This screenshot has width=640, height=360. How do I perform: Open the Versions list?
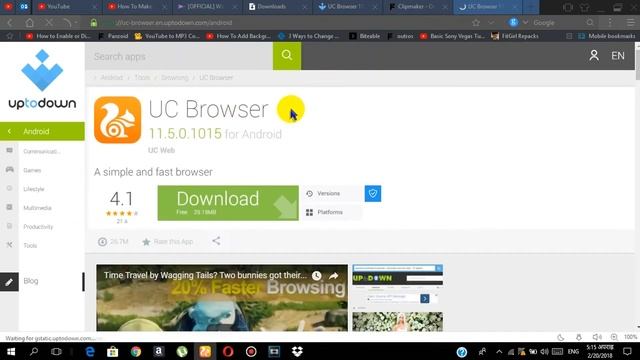(332, 193)
